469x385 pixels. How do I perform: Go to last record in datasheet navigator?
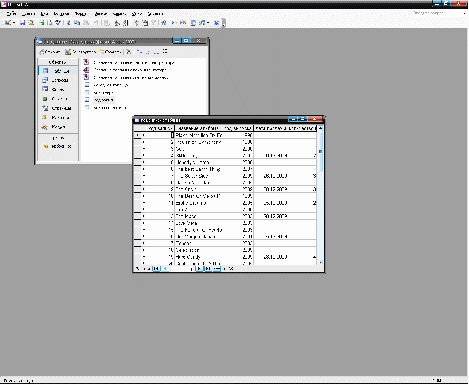208,269
